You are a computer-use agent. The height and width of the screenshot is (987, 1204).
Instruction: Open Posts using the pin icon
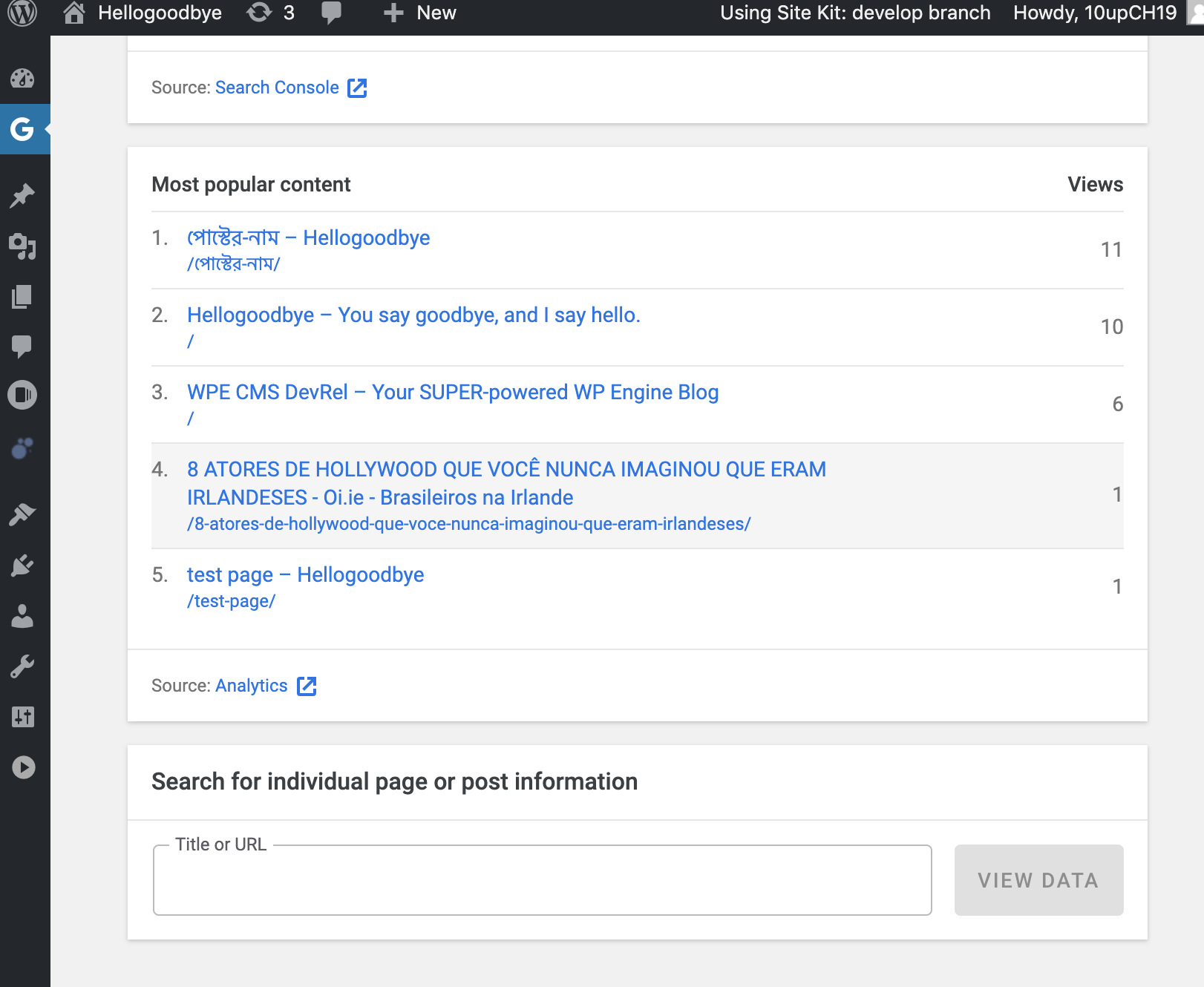(22, 194)
